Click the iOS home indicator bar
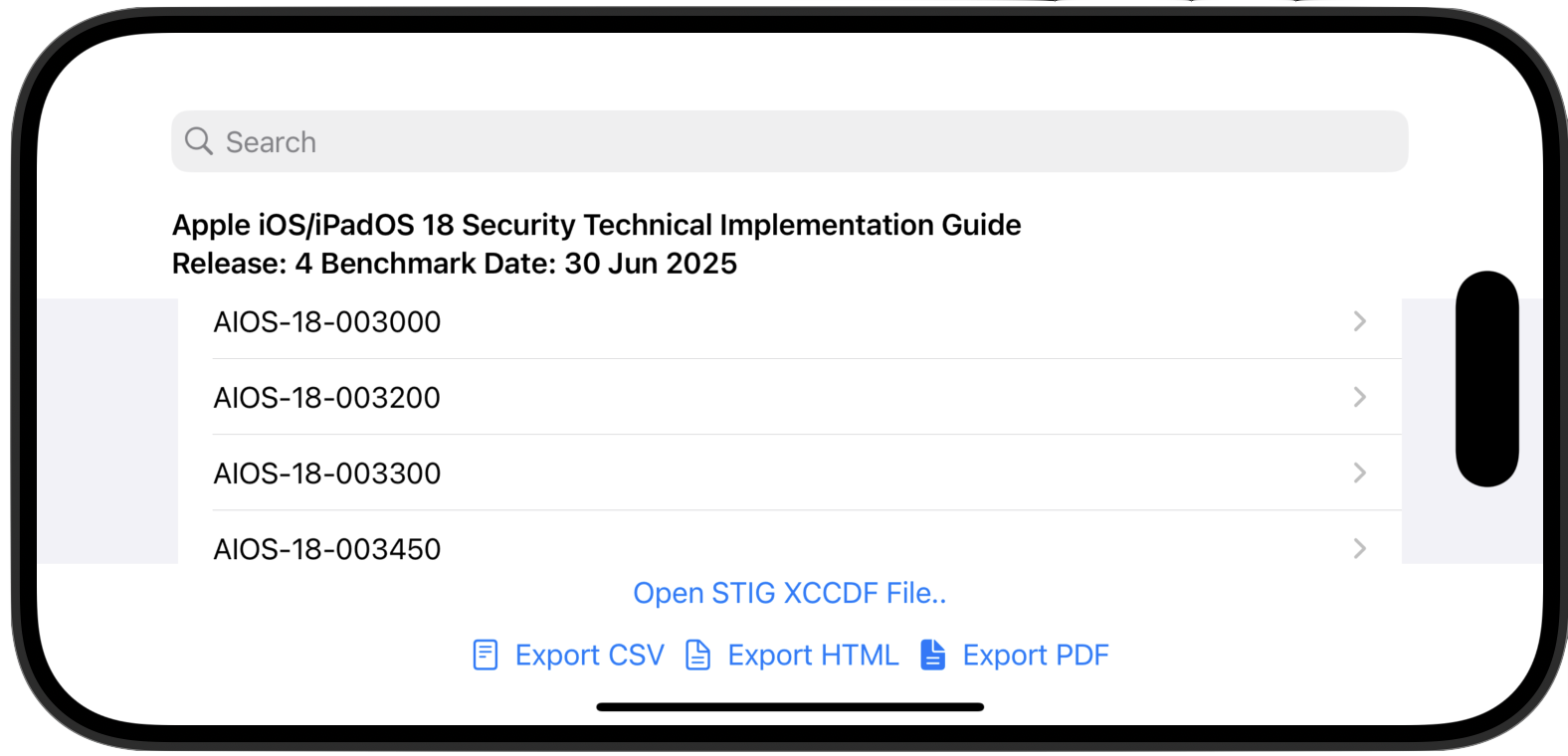1568x756 pixels. (790, 707)
